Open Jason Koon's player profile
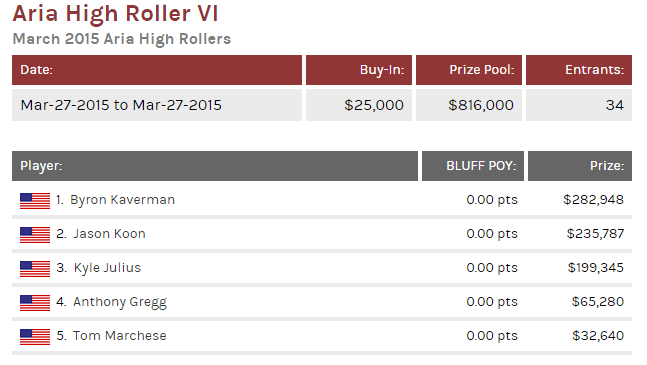The width and height of the screenshot is (647, 365). [x=109, y=234]
